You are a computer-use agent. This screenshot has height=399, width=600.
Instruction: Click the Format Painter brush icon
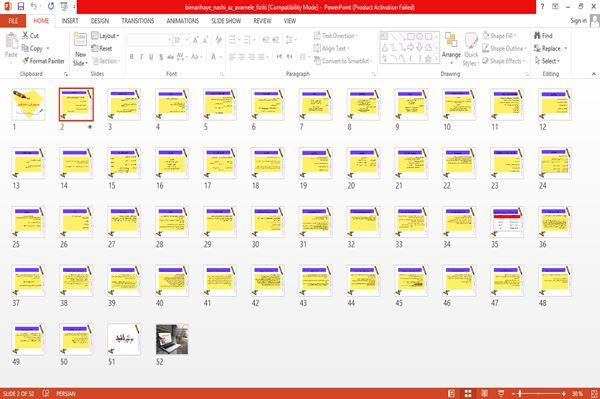[x=26, y=61]
